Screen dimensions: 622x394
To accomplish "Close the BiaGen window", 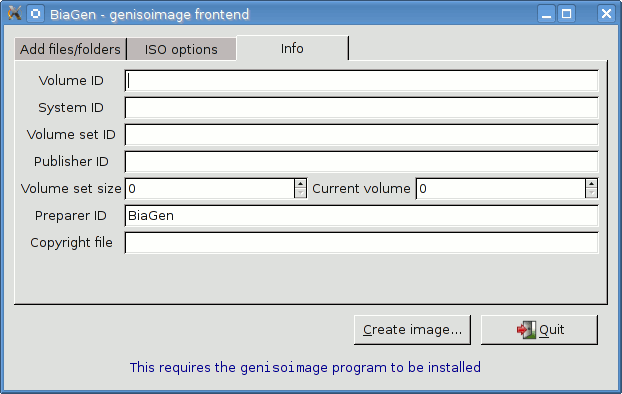I will (x=606, y=14).
